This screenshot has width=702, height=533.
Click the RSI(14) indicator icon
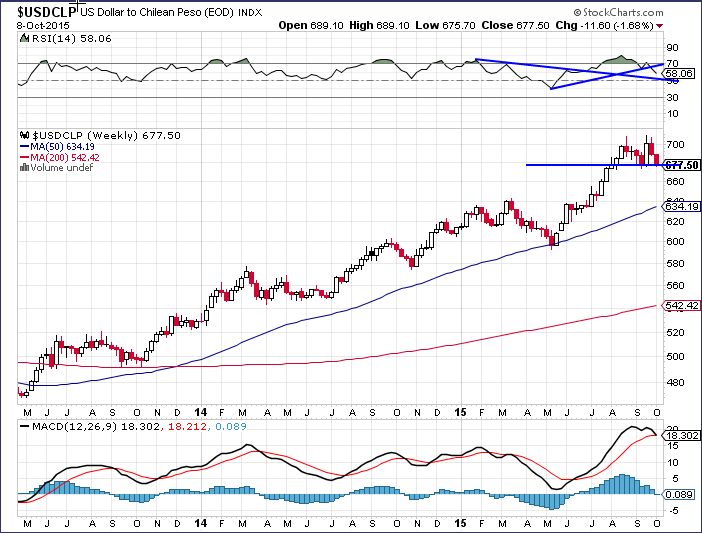click(x=25, y=38)
